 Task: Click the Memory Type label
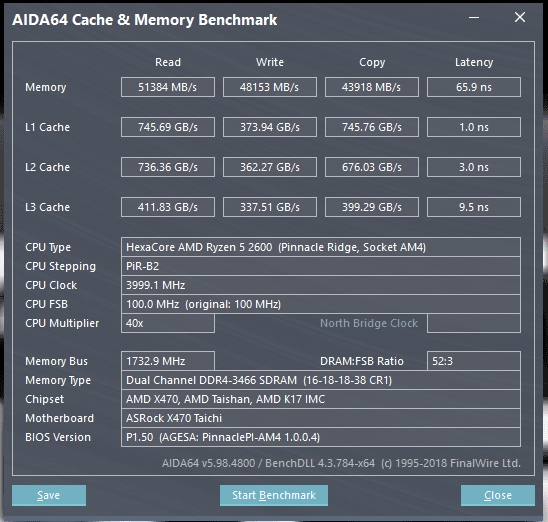click(x=58, y=380)
